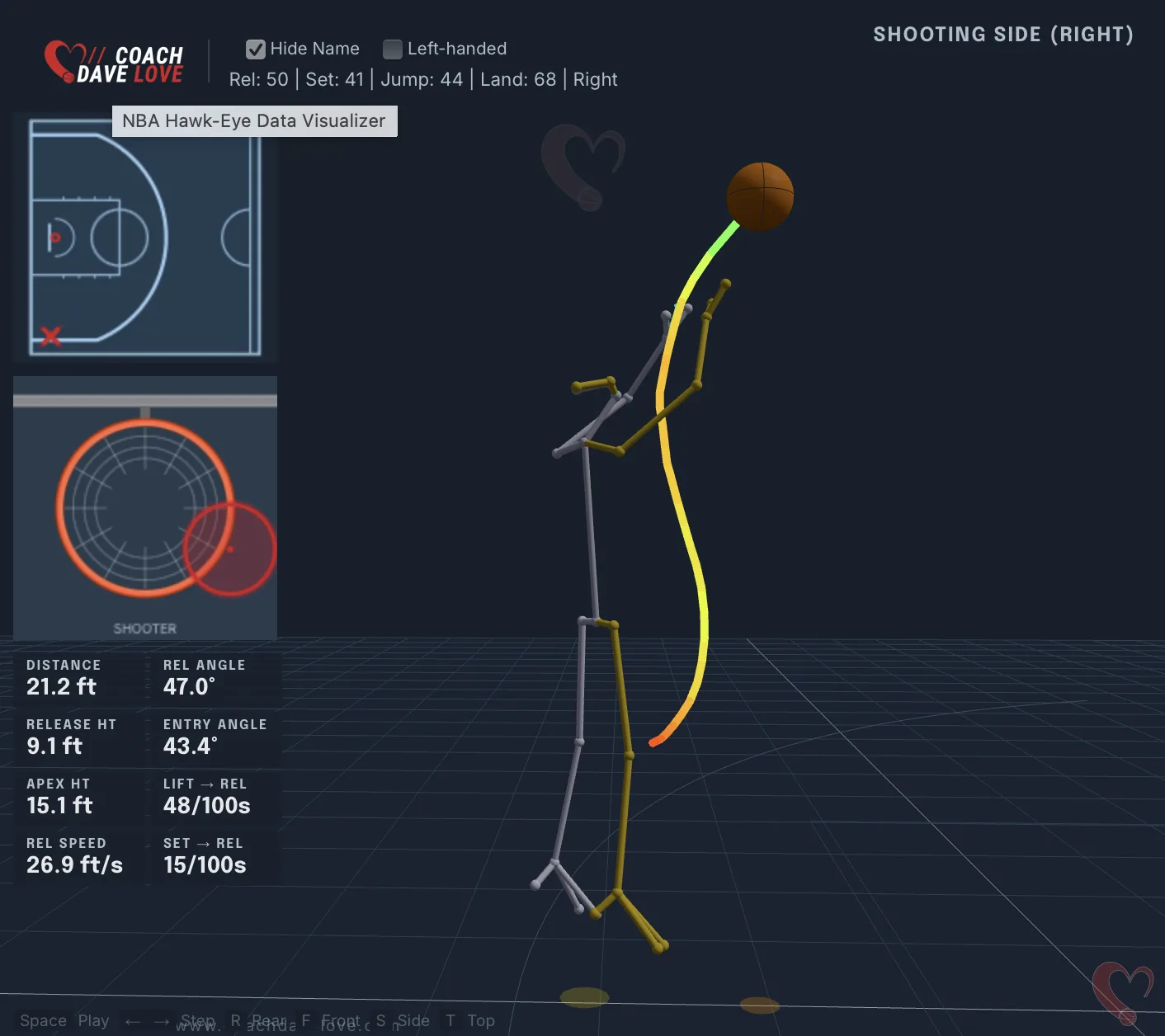Click the 'Land: 68' timing value
This screenshot has width=1165, height=1036.
coord(518,79)
